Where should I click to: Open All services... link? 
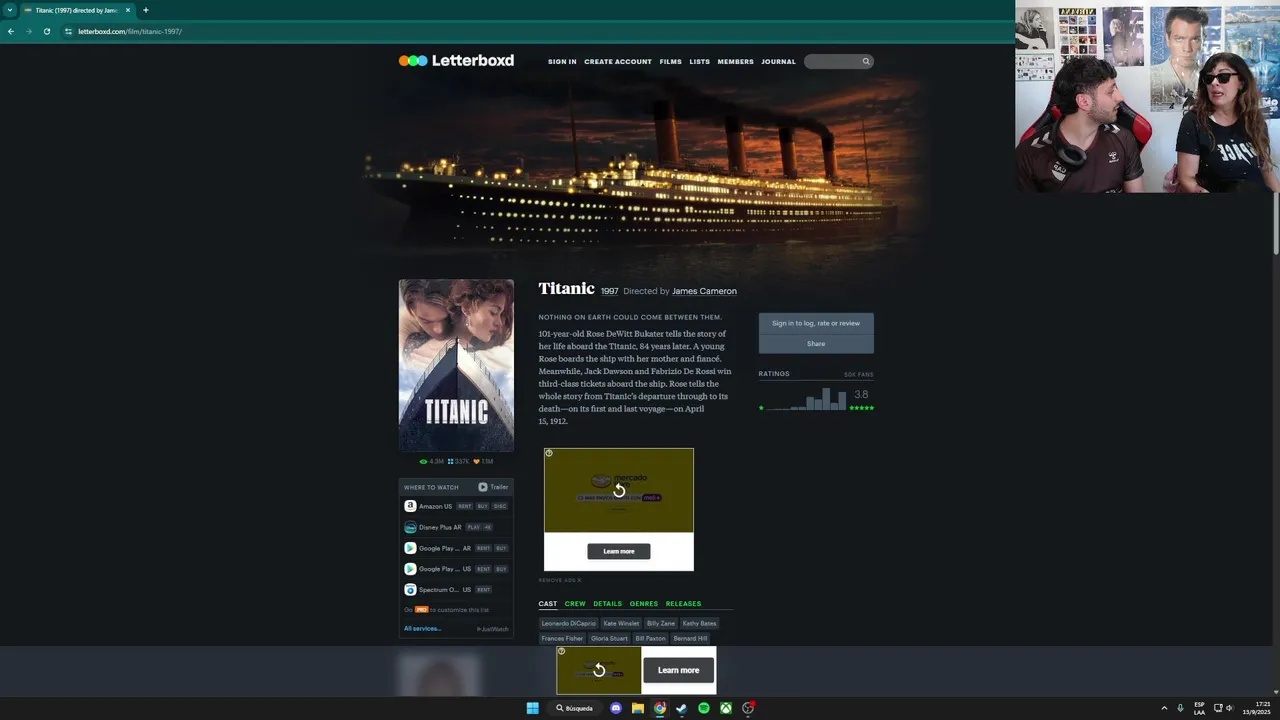pyautogui.click(x=422, y=628)
